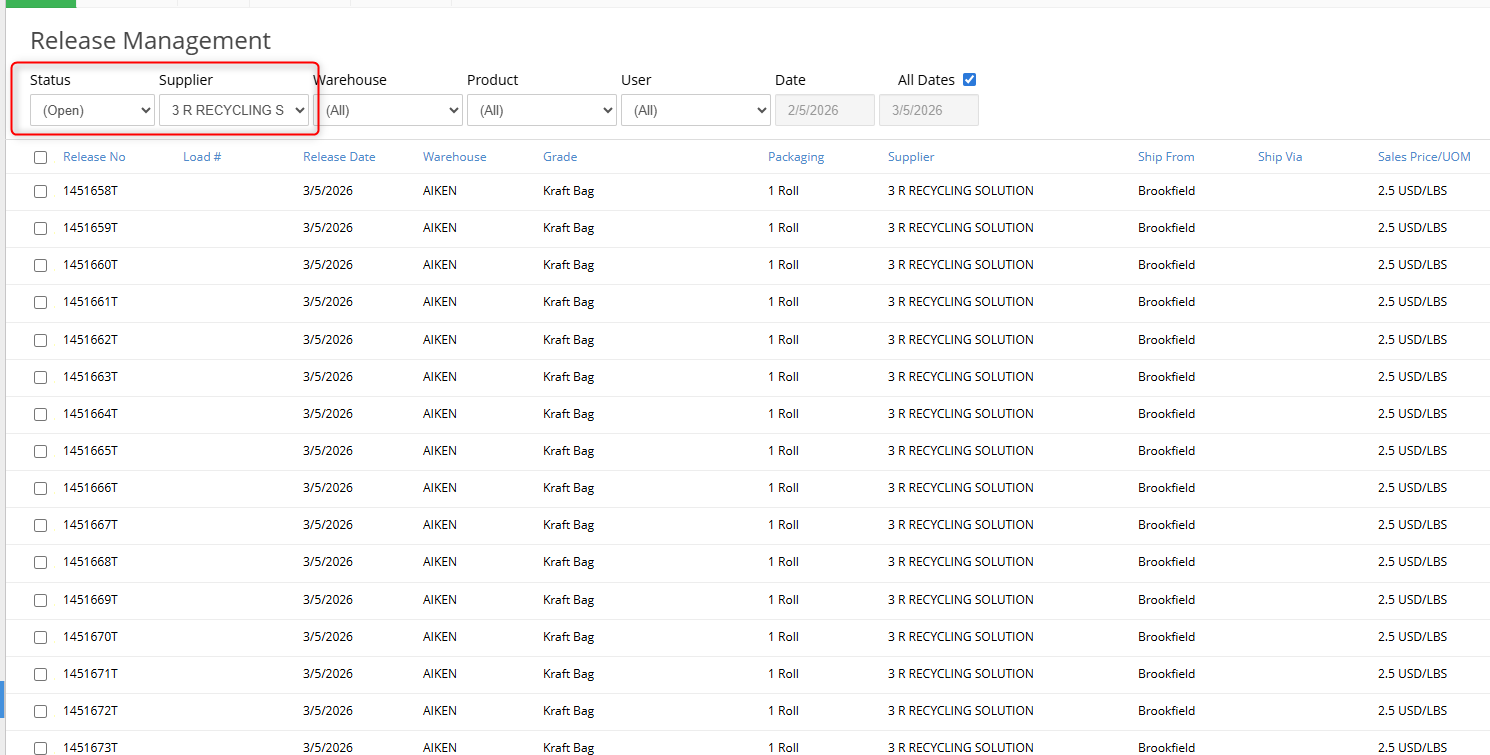Select the checkbox for release 1451662T
Viewport: 1490px width, 755px height.
(x=40, y=340)
